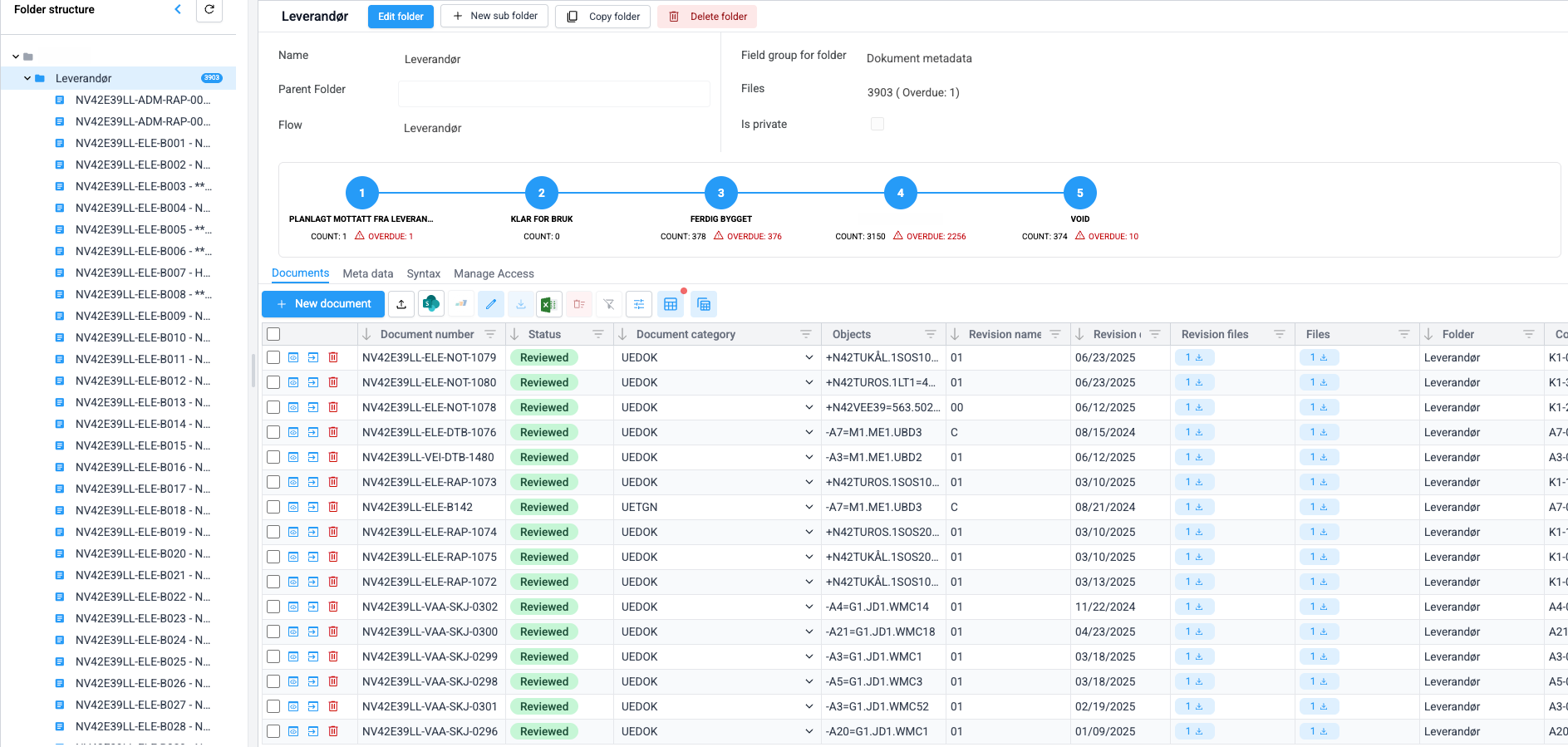This screenshot has height=747, width=1568.
Task: Tick the checkbox for NV42E39LL-ELE-B142 row
Action: tap(273, 507)
